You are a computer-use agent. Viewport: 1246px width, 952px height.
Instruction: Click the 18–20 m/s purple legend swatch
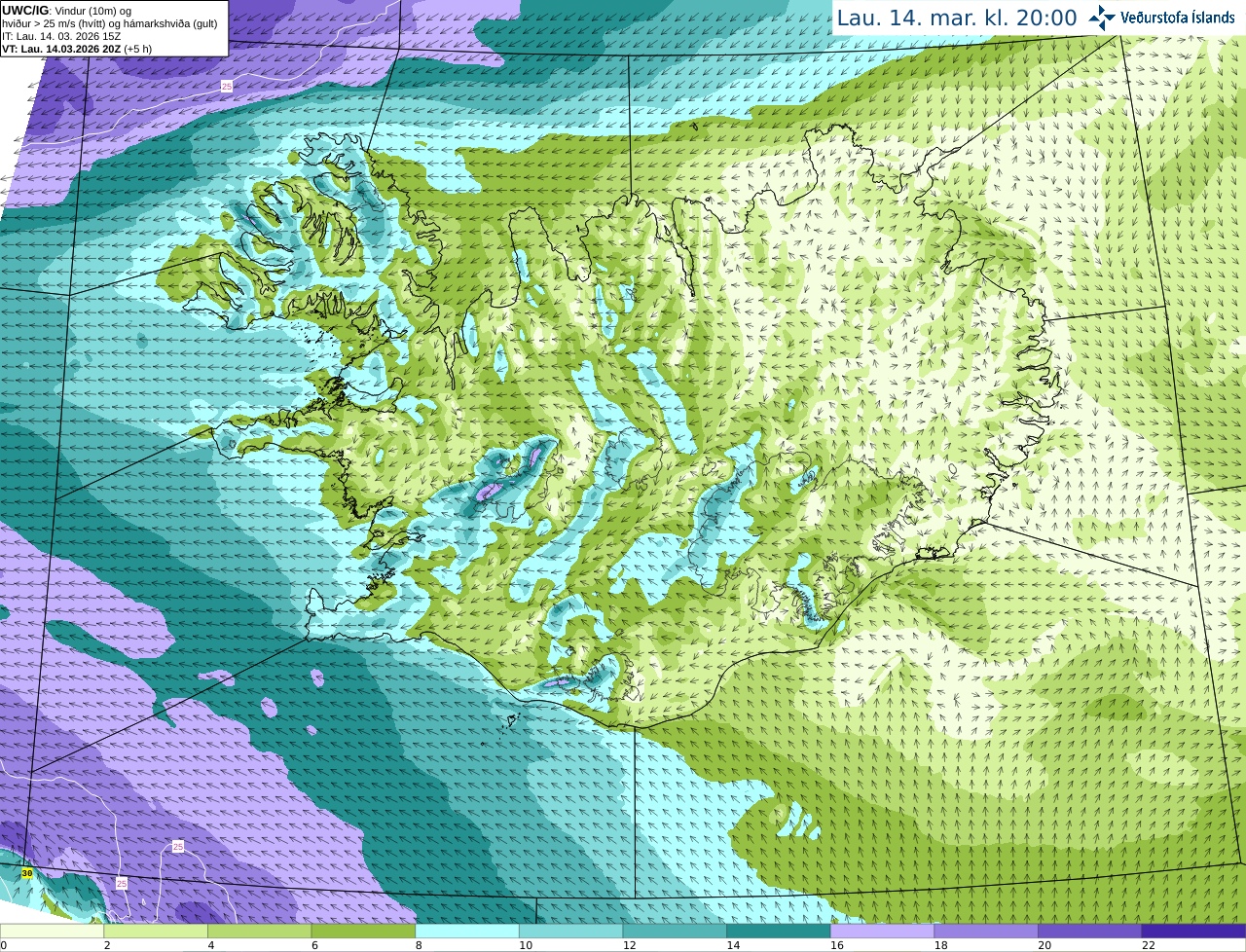(986, 931)
